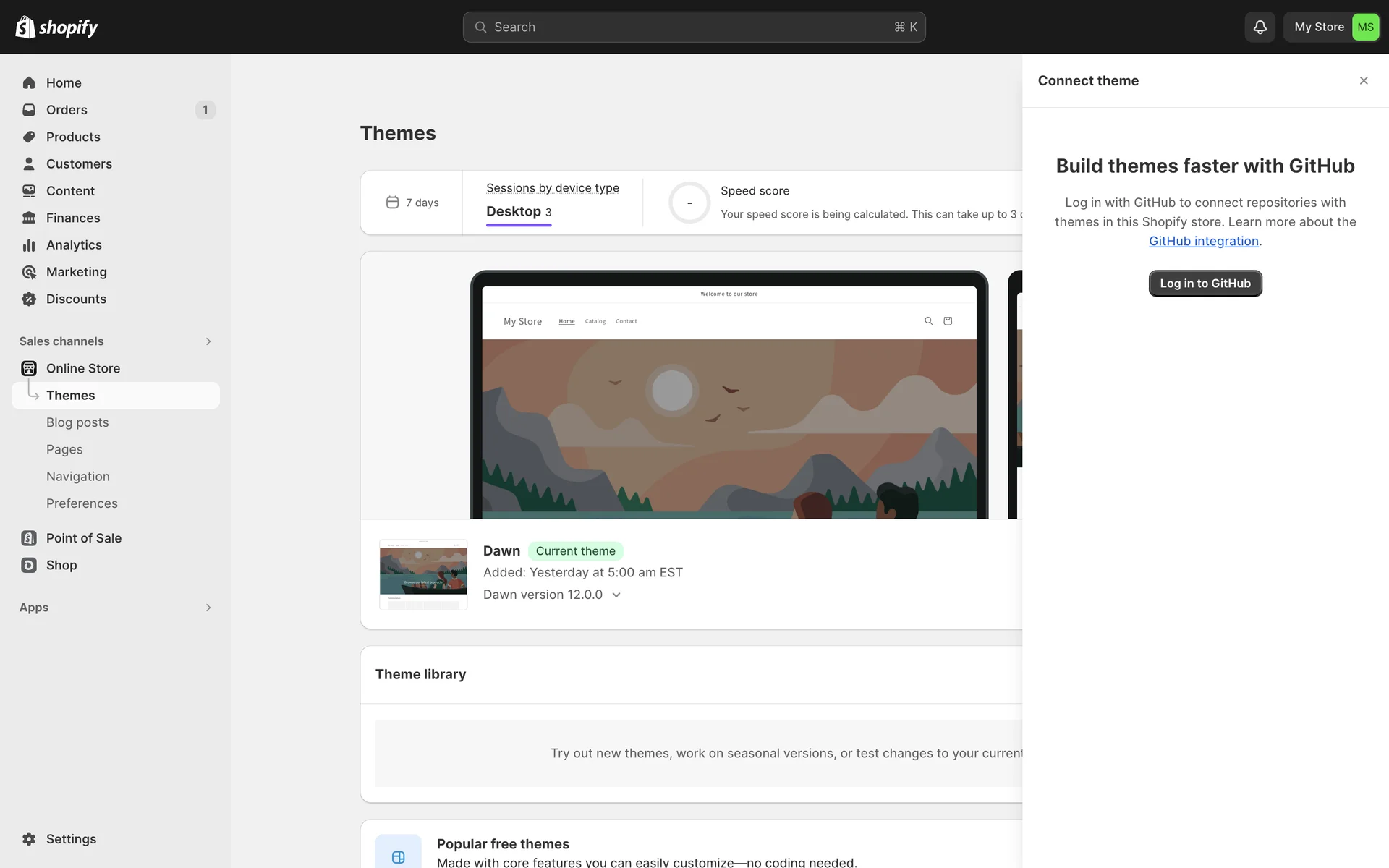
Task: Click the Analytics bar chart icon
Action: [x=29, y=245]
